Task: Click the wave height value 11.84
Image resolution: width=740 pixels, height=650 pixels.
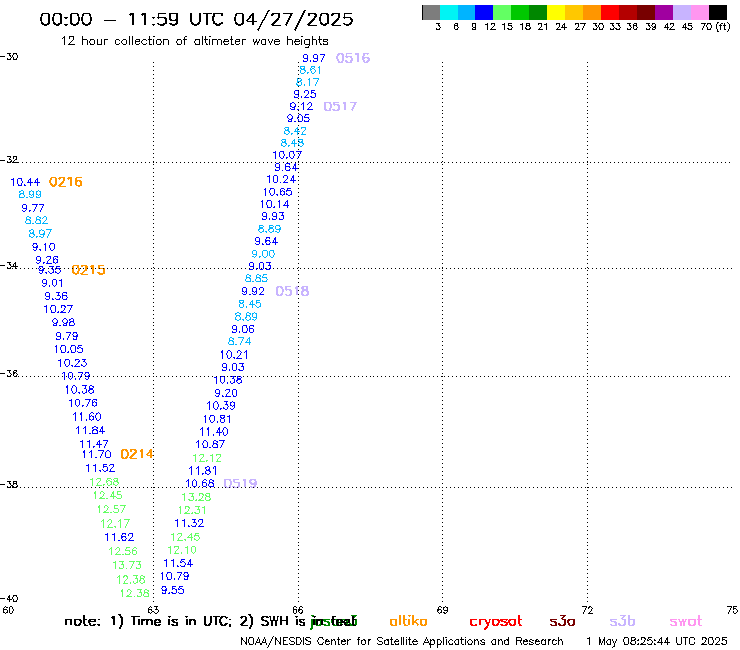Action: coord(90,431)
